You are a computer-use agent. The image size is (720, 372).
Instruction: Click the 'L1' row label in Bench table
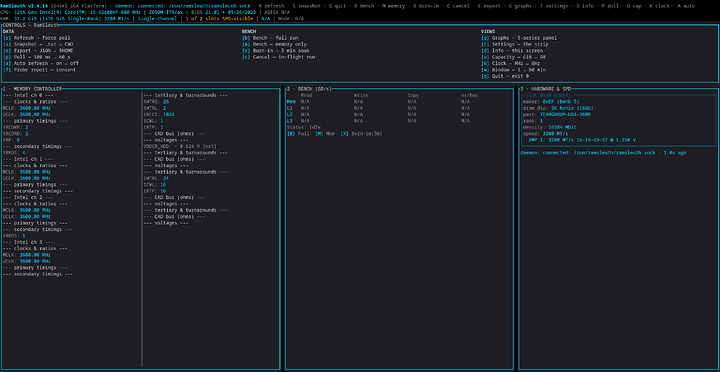[290, 108]
